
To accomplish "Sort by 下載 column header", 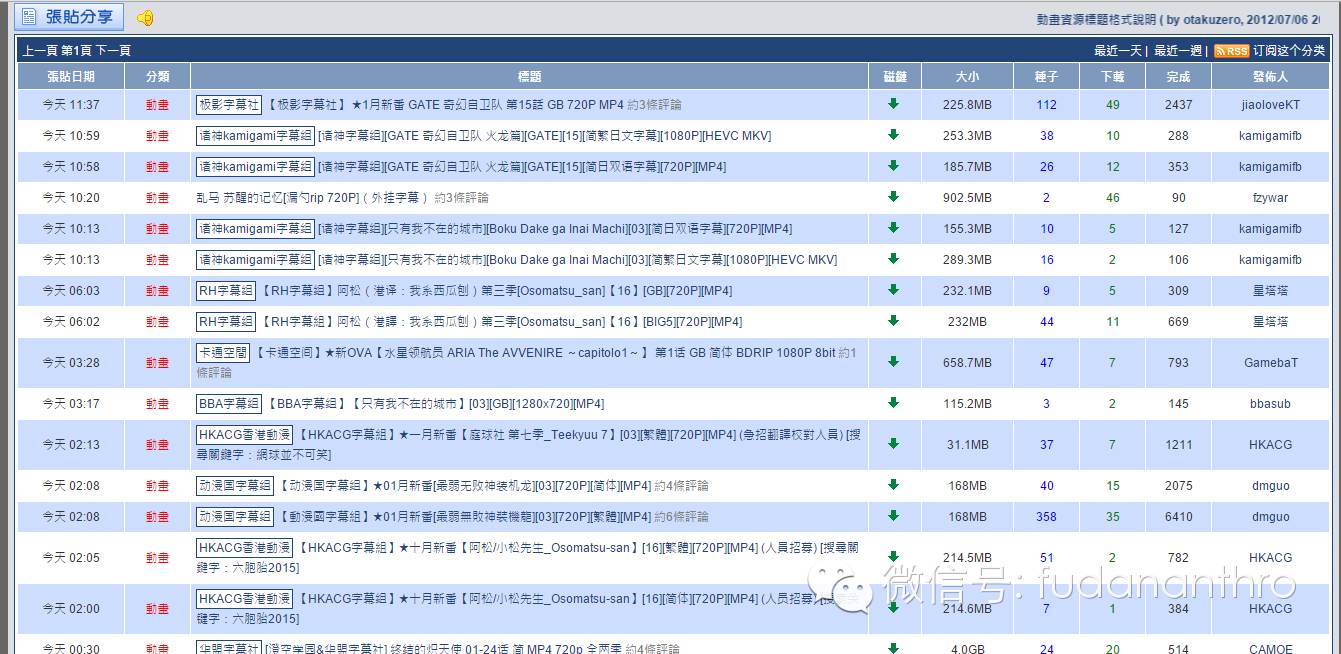I will pos(1113,76).
